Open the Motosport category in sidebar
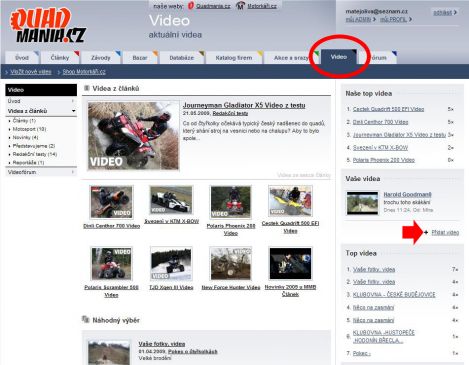The image size is (469, 365). 29,129
